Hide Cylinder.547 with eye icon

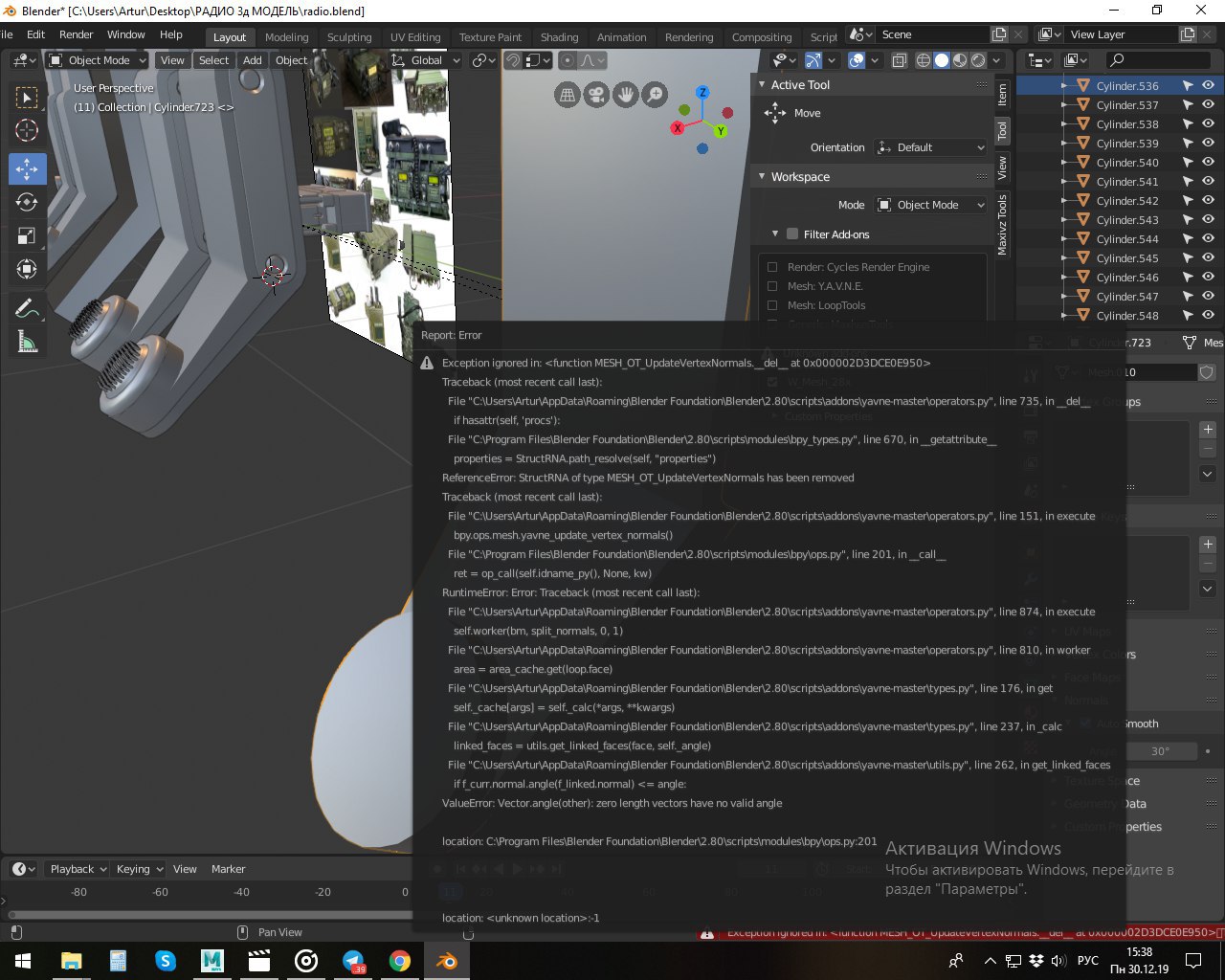point(1208,296)
